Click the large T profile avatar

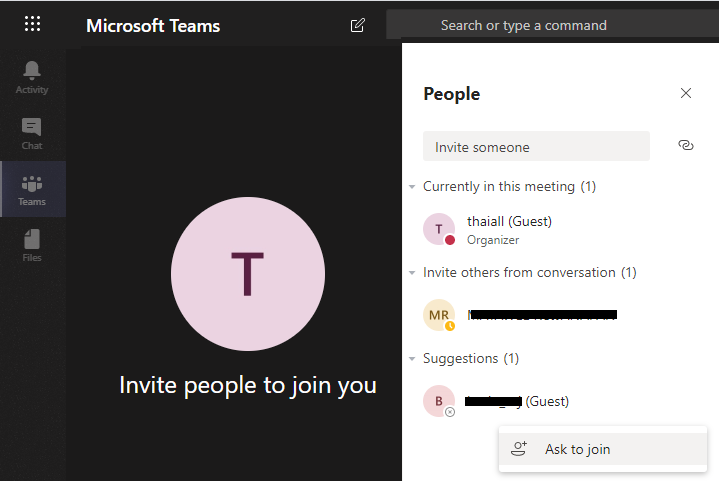coord(248,273)
